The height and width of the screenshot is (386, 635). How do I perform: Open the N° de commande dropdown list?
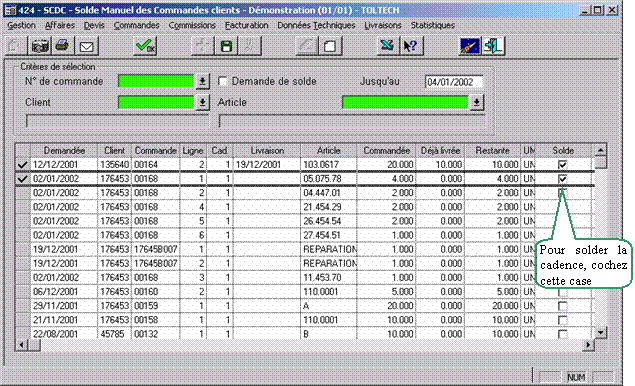pos(202,81)
